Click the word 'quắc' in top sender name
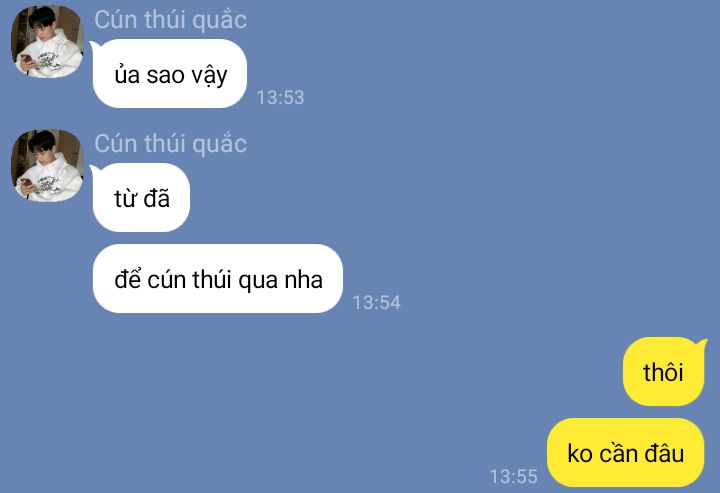Screen dimensions: 720x493 [219, 21]
